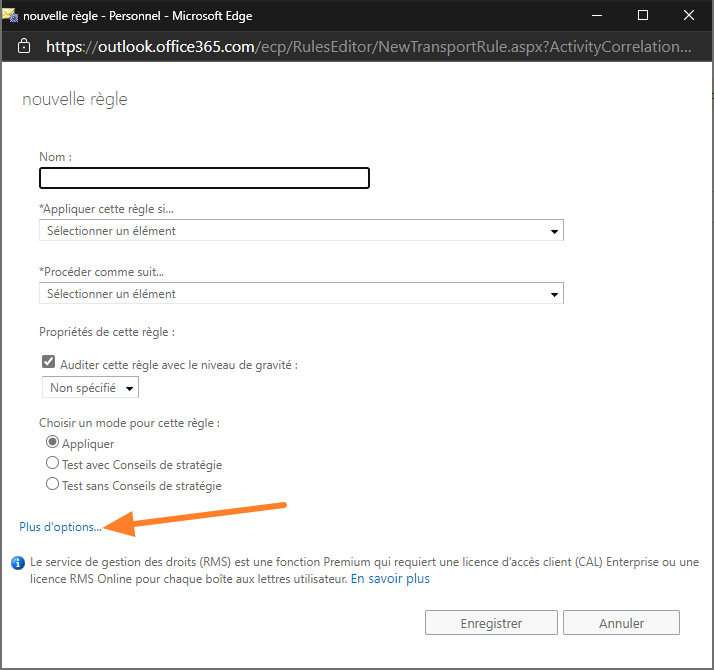This screenshot has width=714, height=670.
Task: Toggle the Auditer cette règle checkbox
Action: point(48,364)
